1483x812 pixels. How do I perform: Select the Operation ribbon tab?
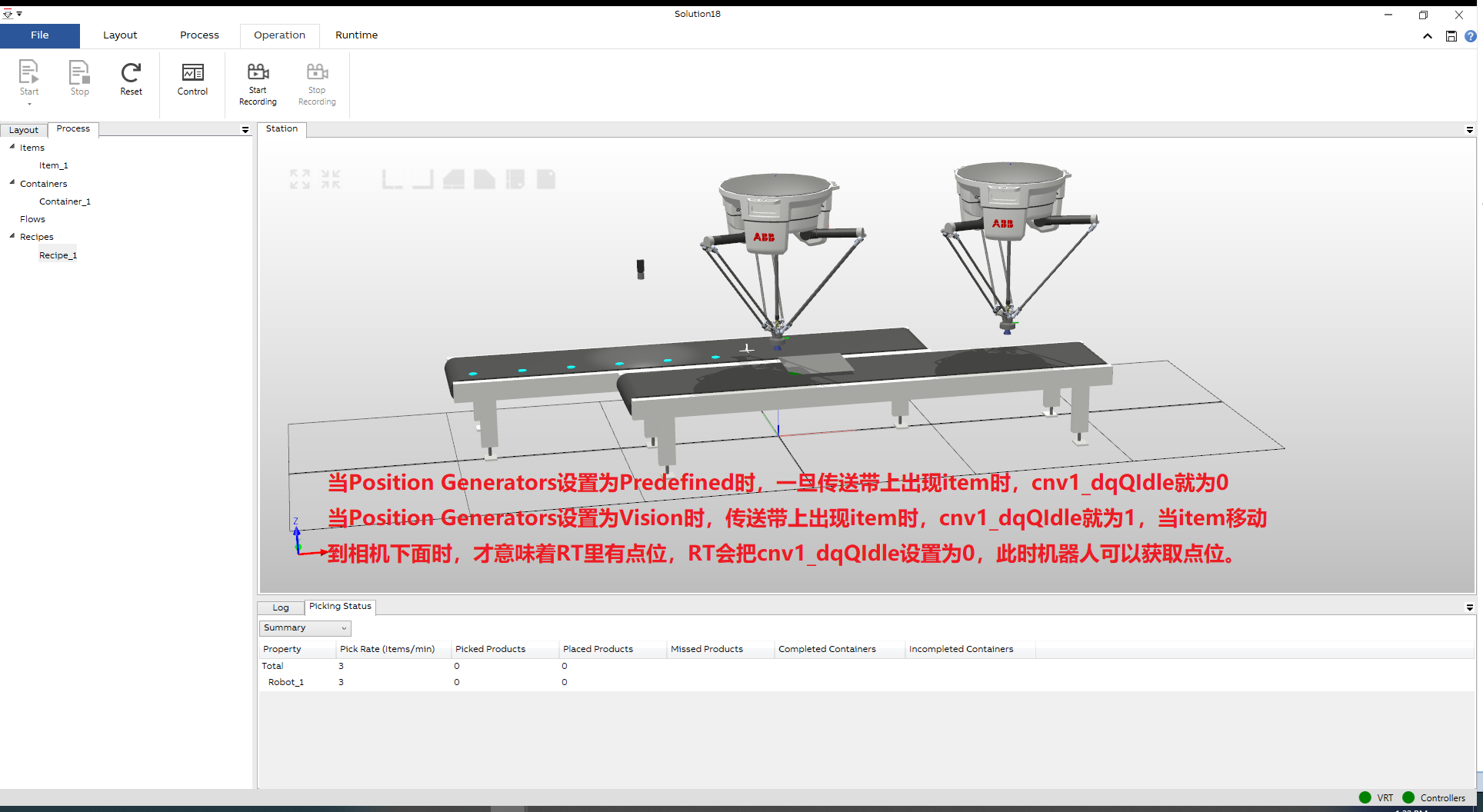click(x=279, y=35)
